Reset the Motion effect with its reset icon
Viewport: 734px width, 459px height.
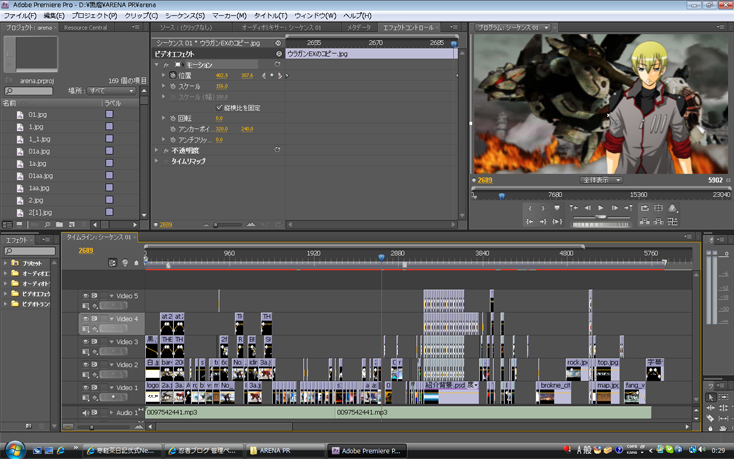coord(277,64)
